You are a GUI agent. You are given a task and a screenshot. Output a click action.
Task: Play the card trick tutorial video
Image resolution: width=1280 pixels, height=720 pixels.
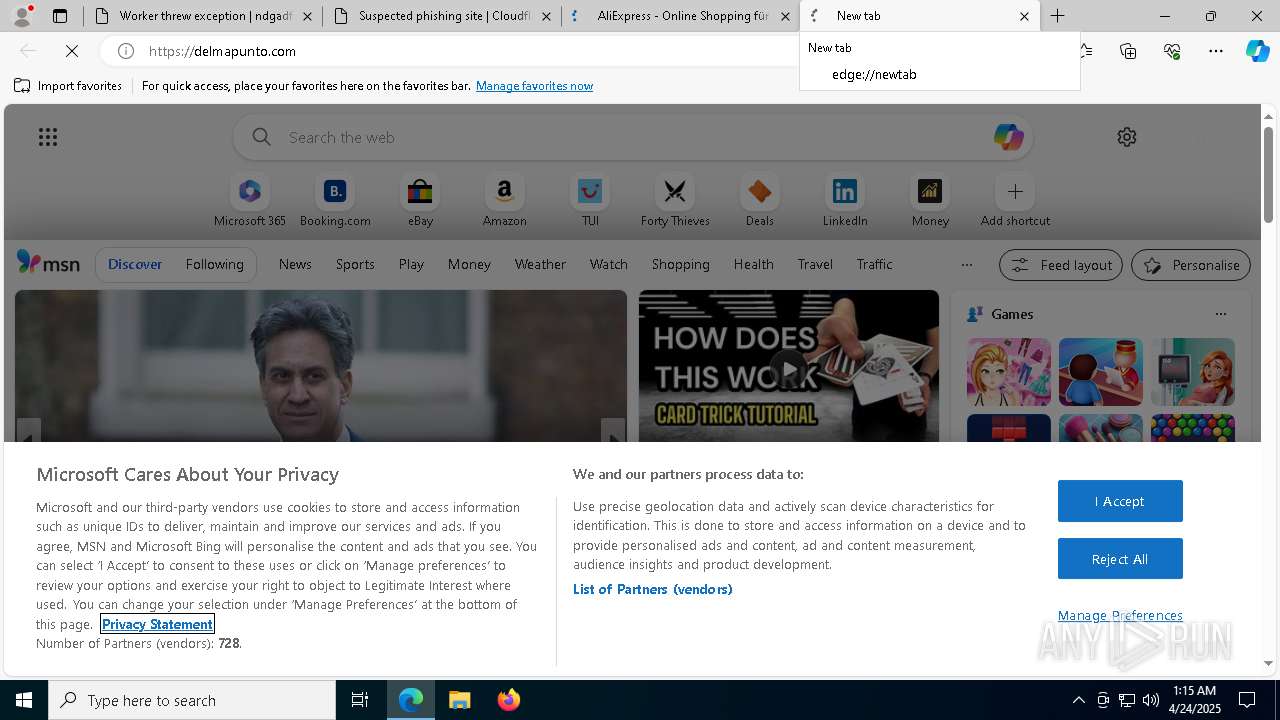pos(789,367)
